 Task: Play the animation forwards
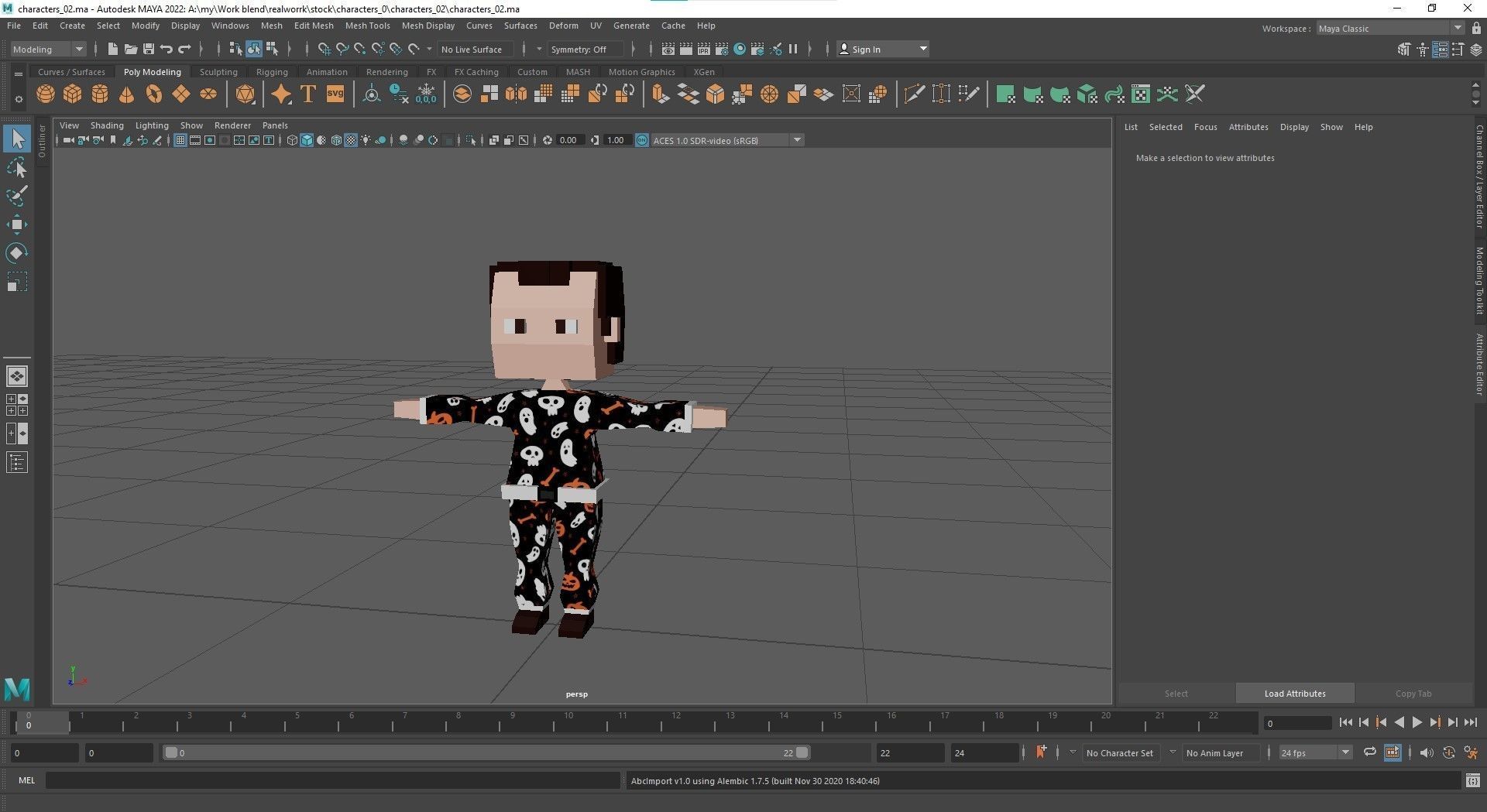click(x=1417, y=722)
